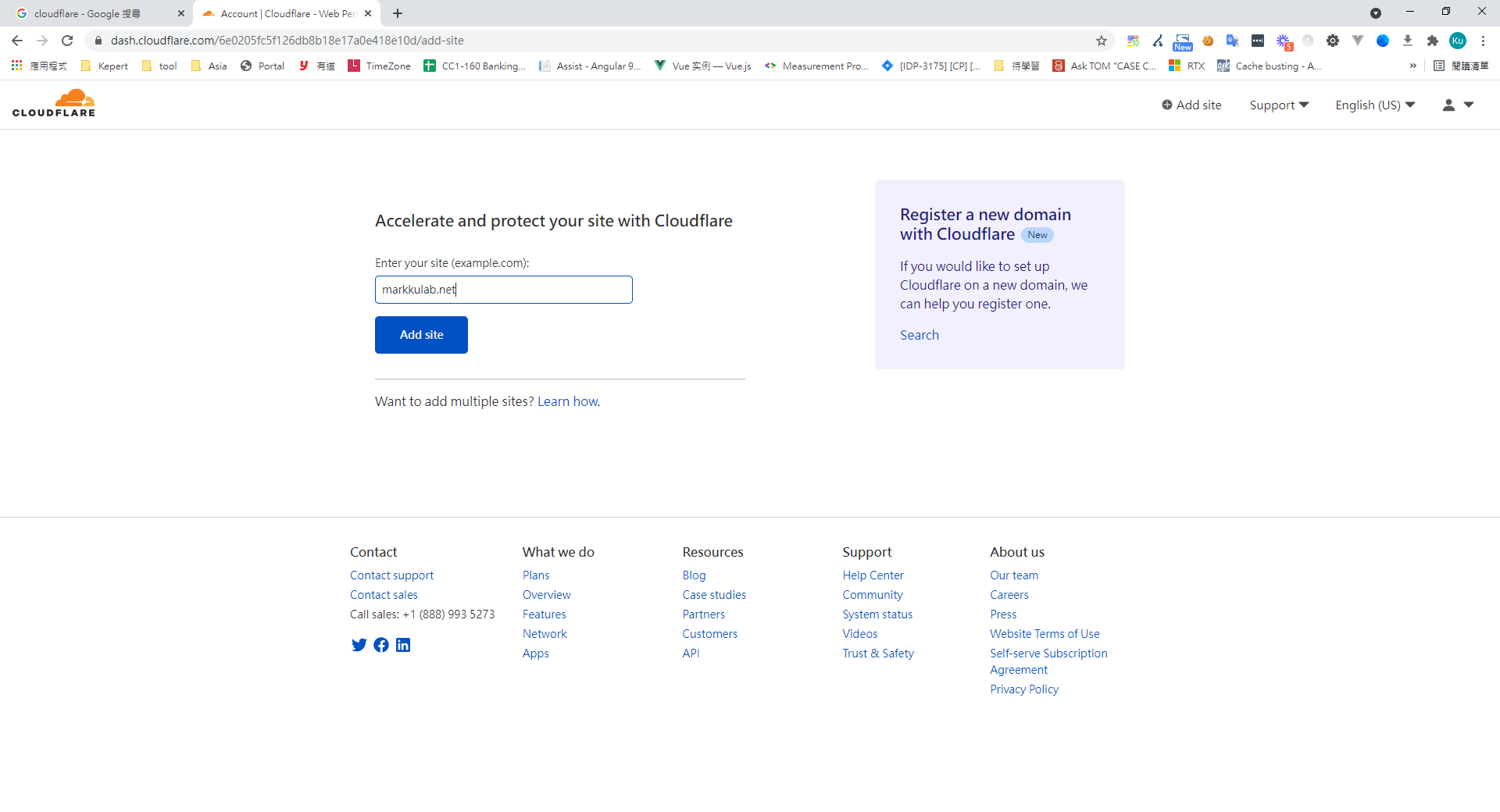The image size is (1500, 812).
Task: Click the blue Add site button
Action: [421, 335]
